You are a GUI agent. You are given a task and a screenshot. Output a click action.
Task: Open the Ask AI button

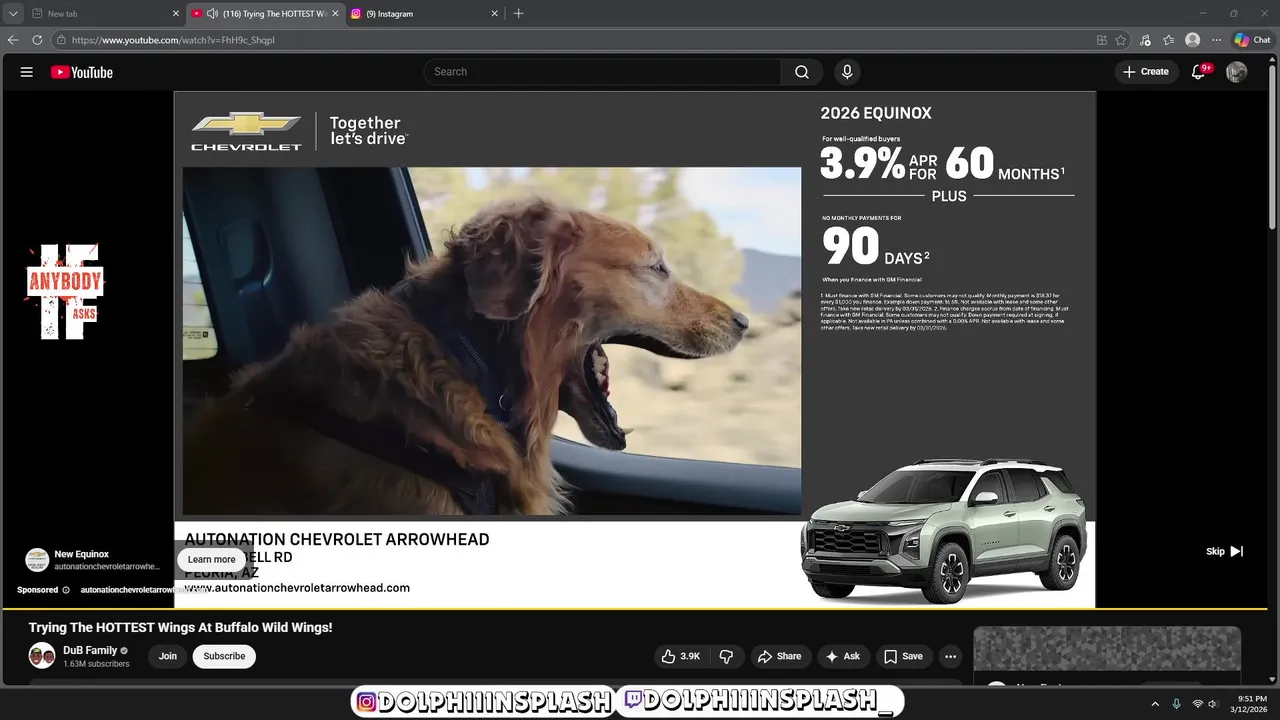(842, 656)
